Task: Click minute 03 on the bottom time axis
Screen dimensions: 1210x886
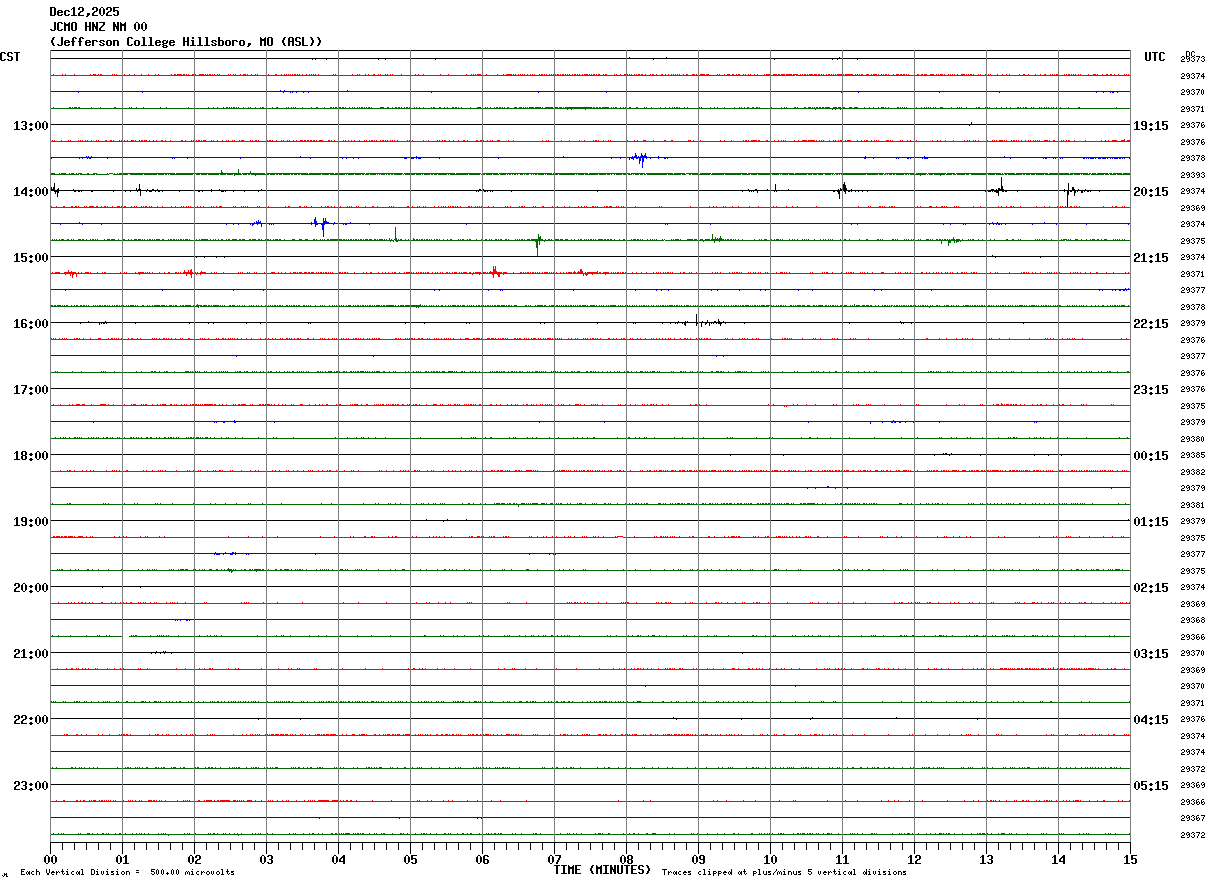Action: (x=266, y=860)
